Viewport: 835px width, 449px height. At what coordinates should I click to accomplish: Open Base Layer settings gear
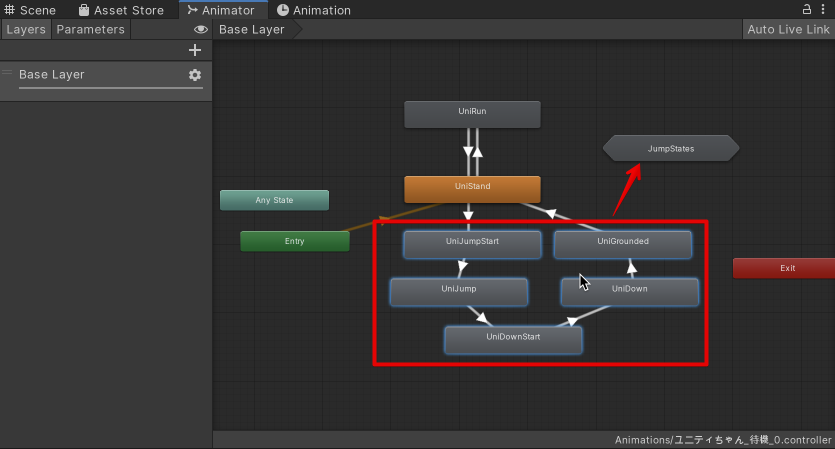click(195, 75)
